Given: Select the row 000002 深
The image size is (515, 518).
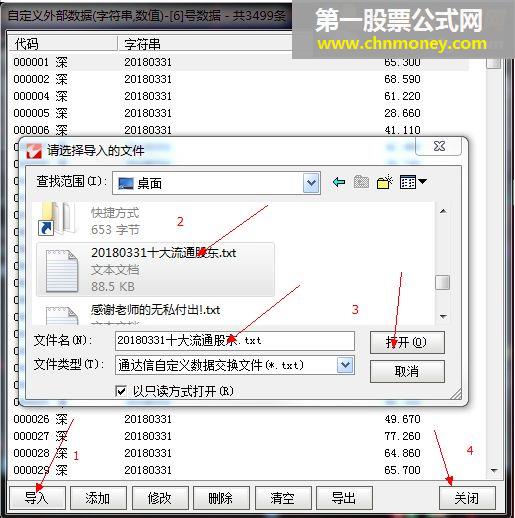Looking at the screenshot, I should pyautogui.click(x=239, y=79).
